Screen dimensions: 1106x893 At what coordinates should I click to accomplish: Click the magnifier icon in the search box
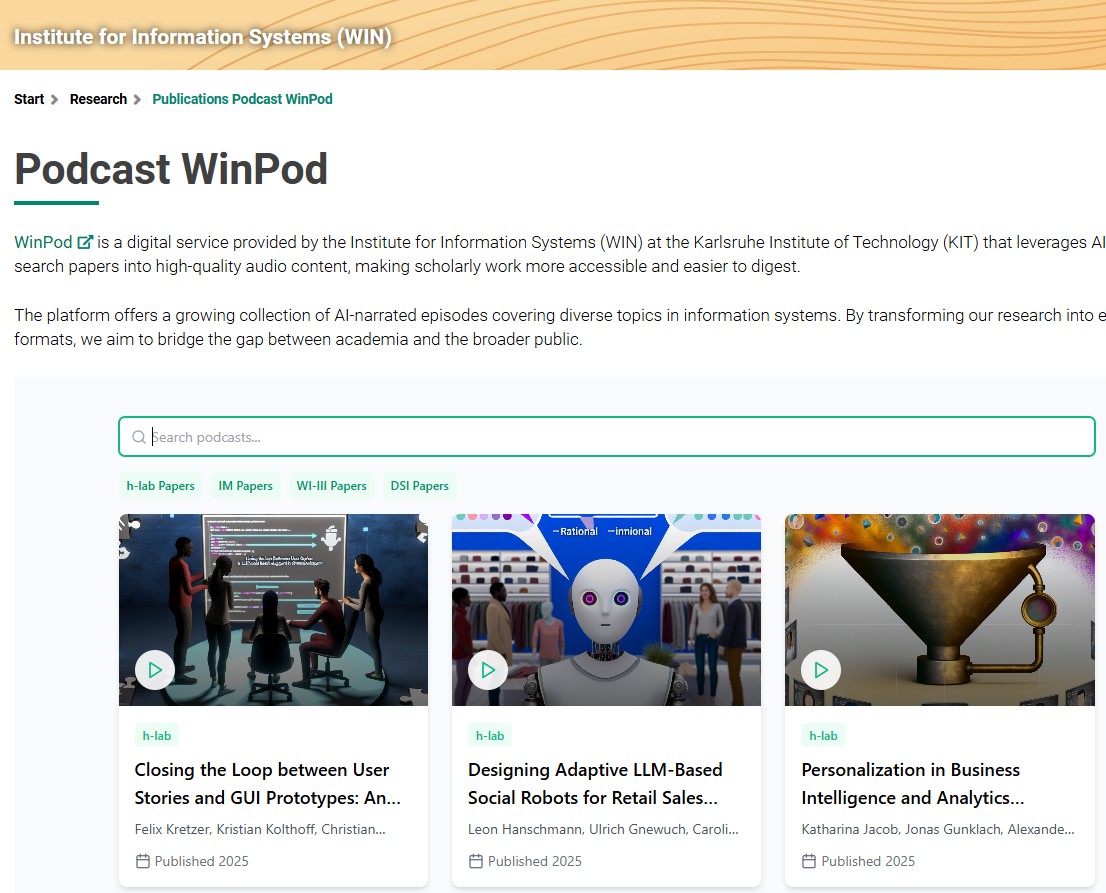pos(139,437)
